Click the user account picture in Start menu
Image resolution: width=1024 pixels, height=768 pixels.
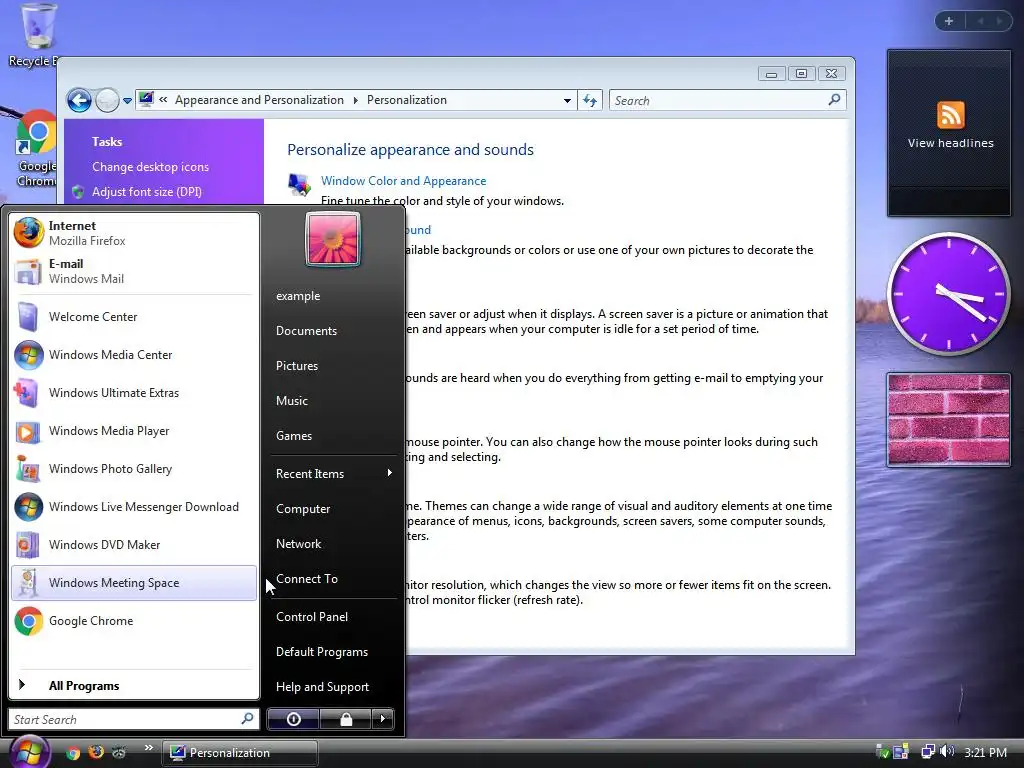tap(332, 239)
